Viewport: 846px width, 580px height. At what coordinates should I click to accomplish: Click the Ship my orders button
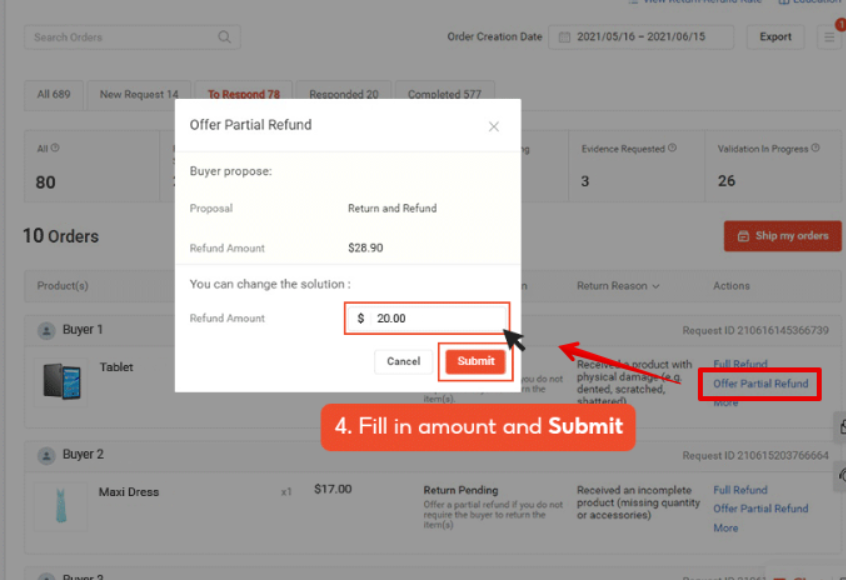tap(782, 236)
